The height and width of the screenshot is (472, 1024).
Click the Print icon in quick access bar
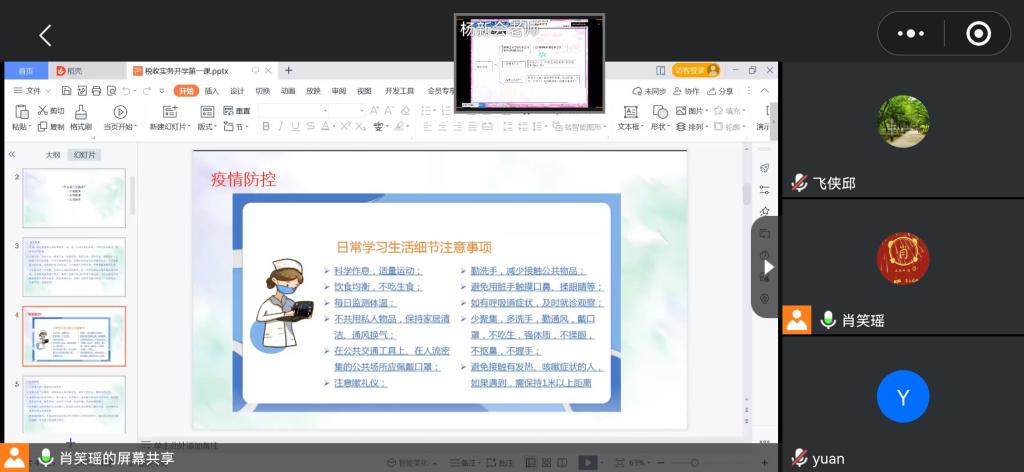click(x=93, y=91)
